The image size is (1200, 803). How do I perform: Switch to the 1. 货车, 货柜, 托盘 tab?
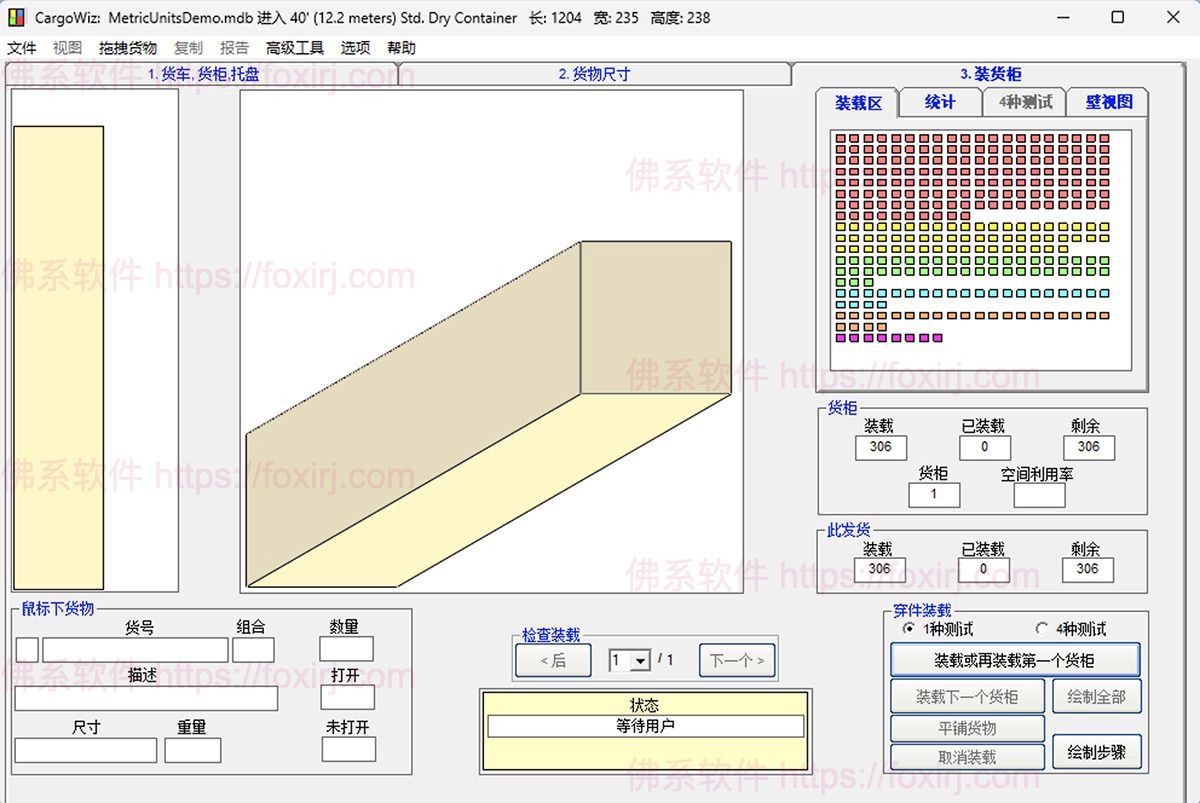(203, 74)
